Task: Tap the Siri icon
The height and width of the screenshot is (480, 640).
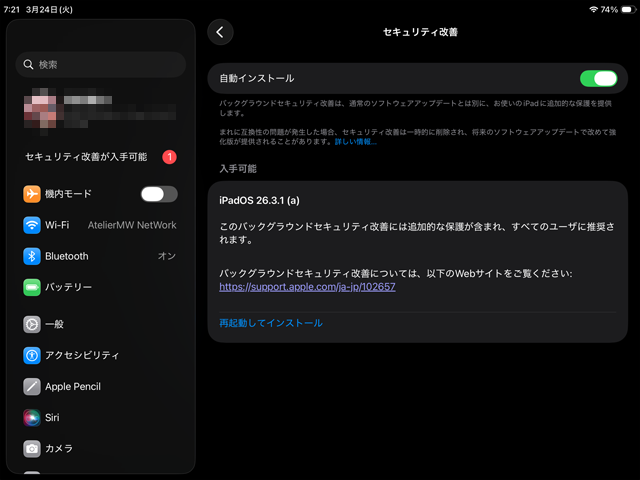Action: [32, 417]
